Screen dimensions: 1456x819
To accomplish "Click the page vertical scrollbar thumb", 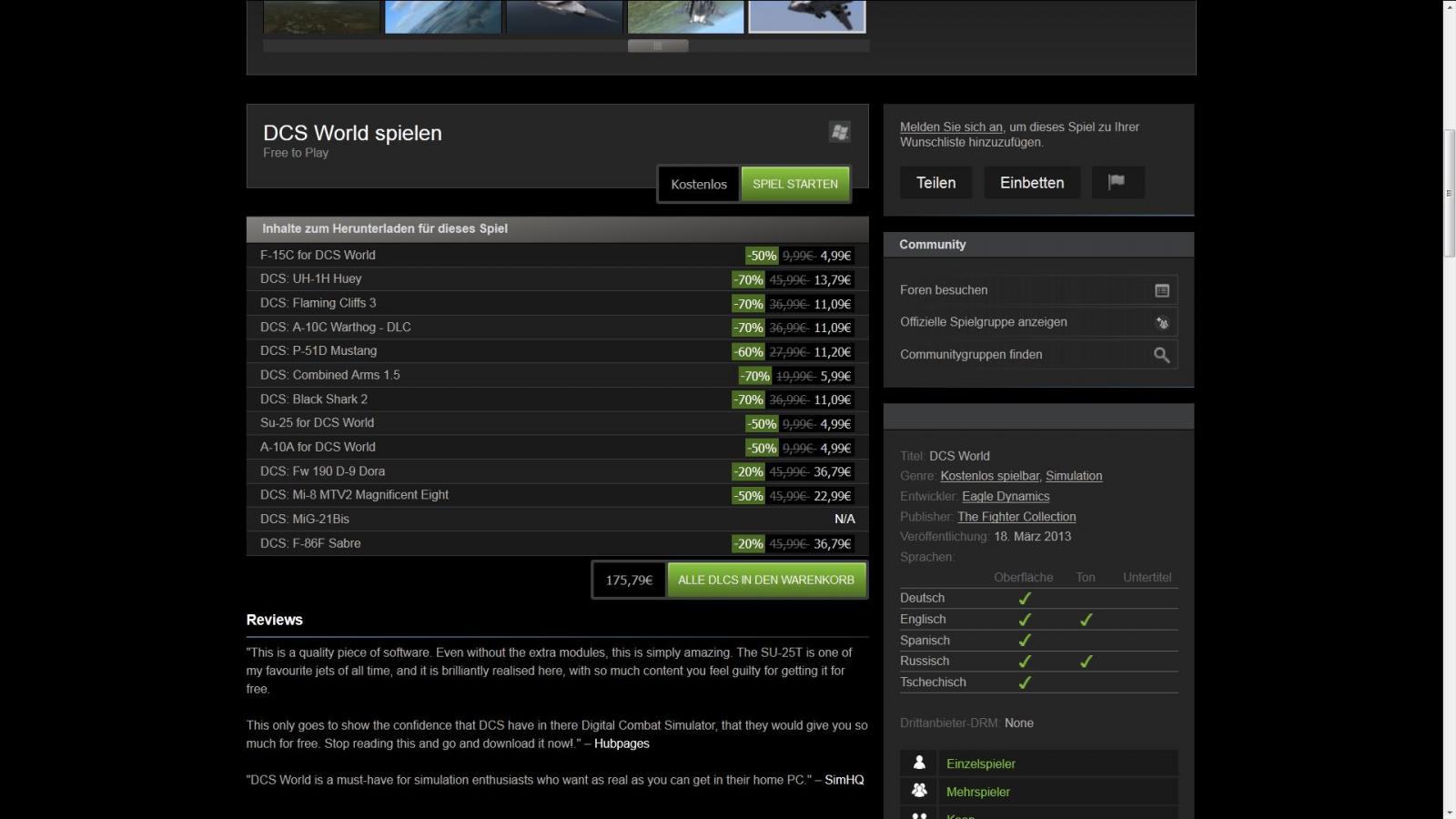I will click(1449, 194).
